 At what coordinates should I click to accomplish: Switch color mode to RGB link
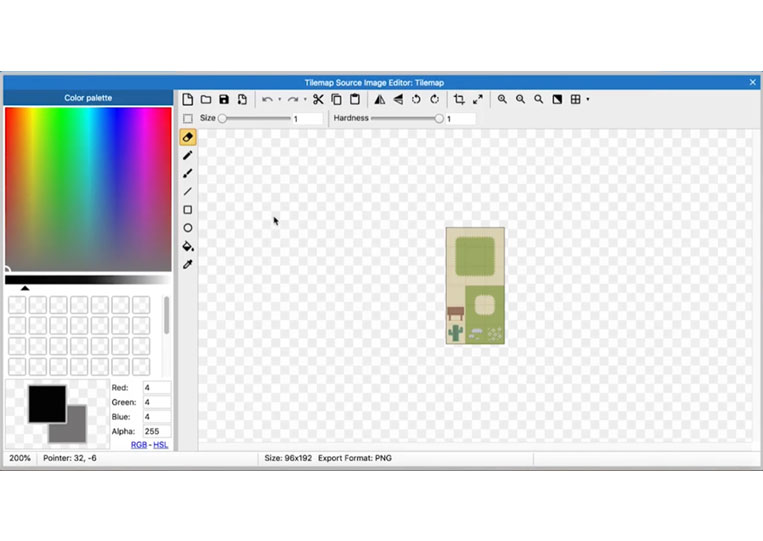point(139,445)
